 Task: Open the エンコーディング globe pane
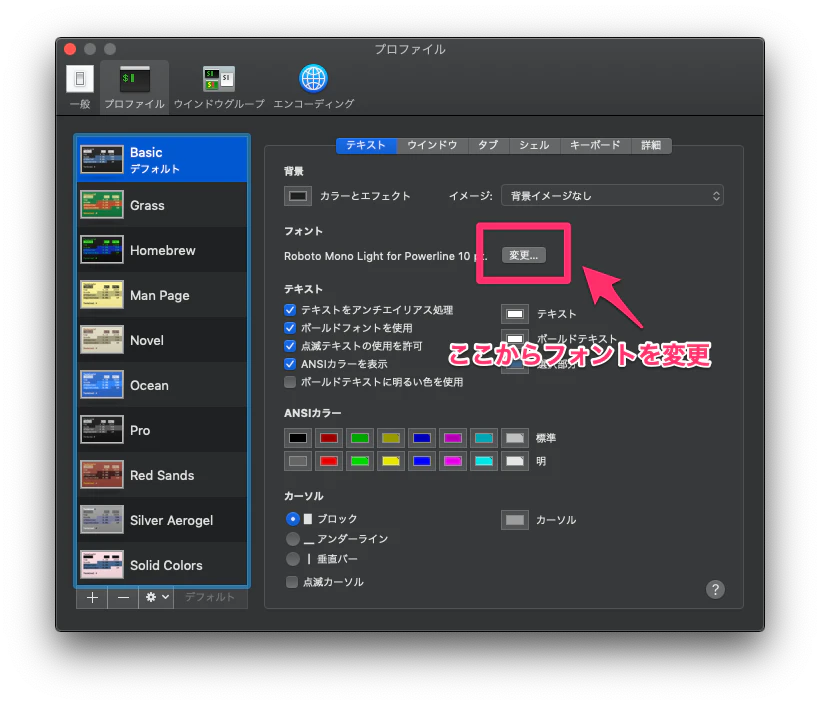tap(313, 86)
